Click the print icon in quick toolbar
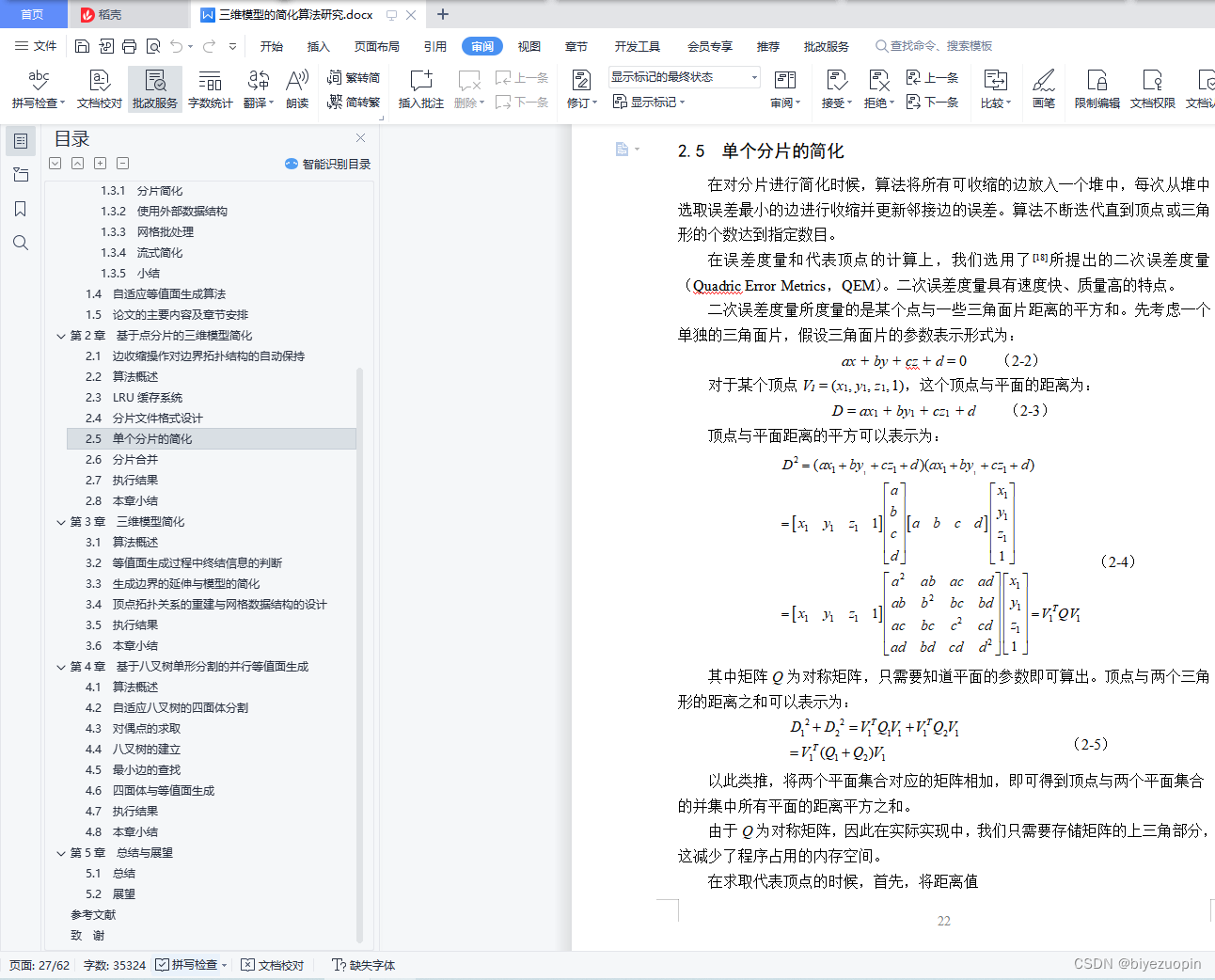Image resolution: width=1215 pixels, height=980 pixels. 129,46
